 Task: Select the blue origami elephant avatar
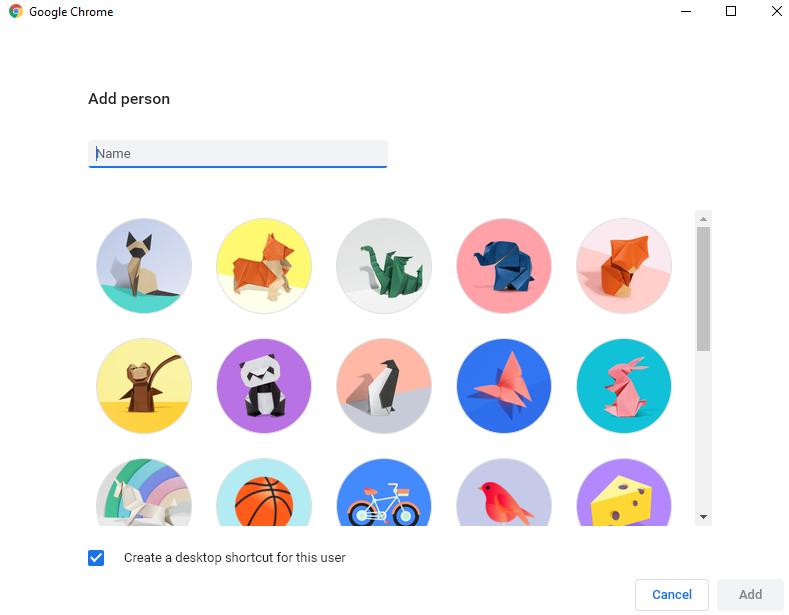tap(504, 266)
